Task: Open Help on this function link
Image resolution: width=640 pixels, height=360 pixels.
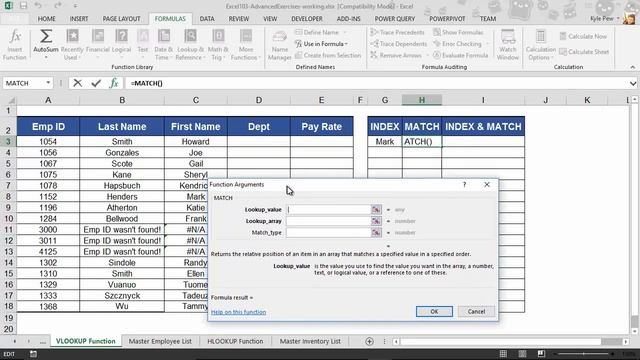Action: click(238, 312)
